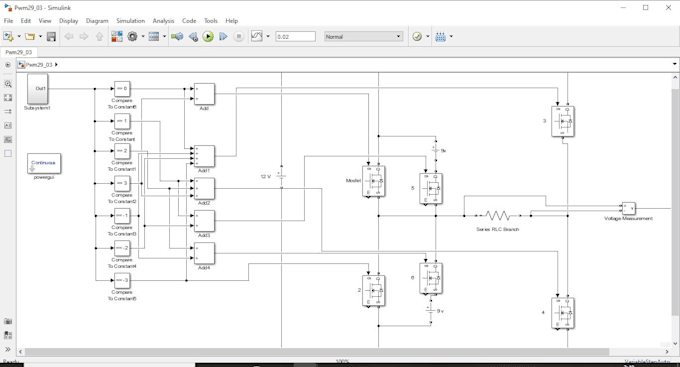
Task: Expand the palette with double chevron
Action: click(8, 349)
